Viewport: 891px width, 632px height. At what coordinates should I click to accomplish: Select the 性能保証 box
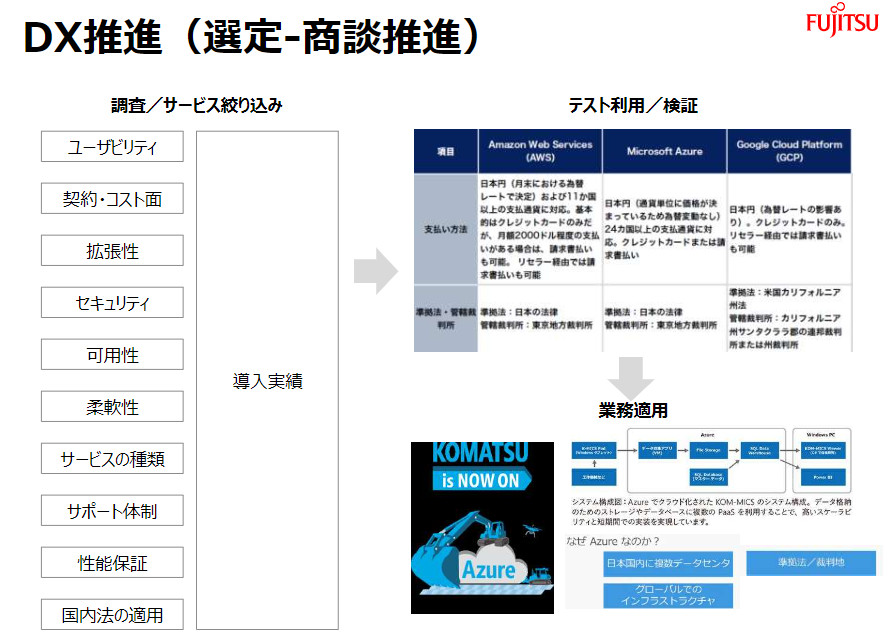[x=113, y=563]
